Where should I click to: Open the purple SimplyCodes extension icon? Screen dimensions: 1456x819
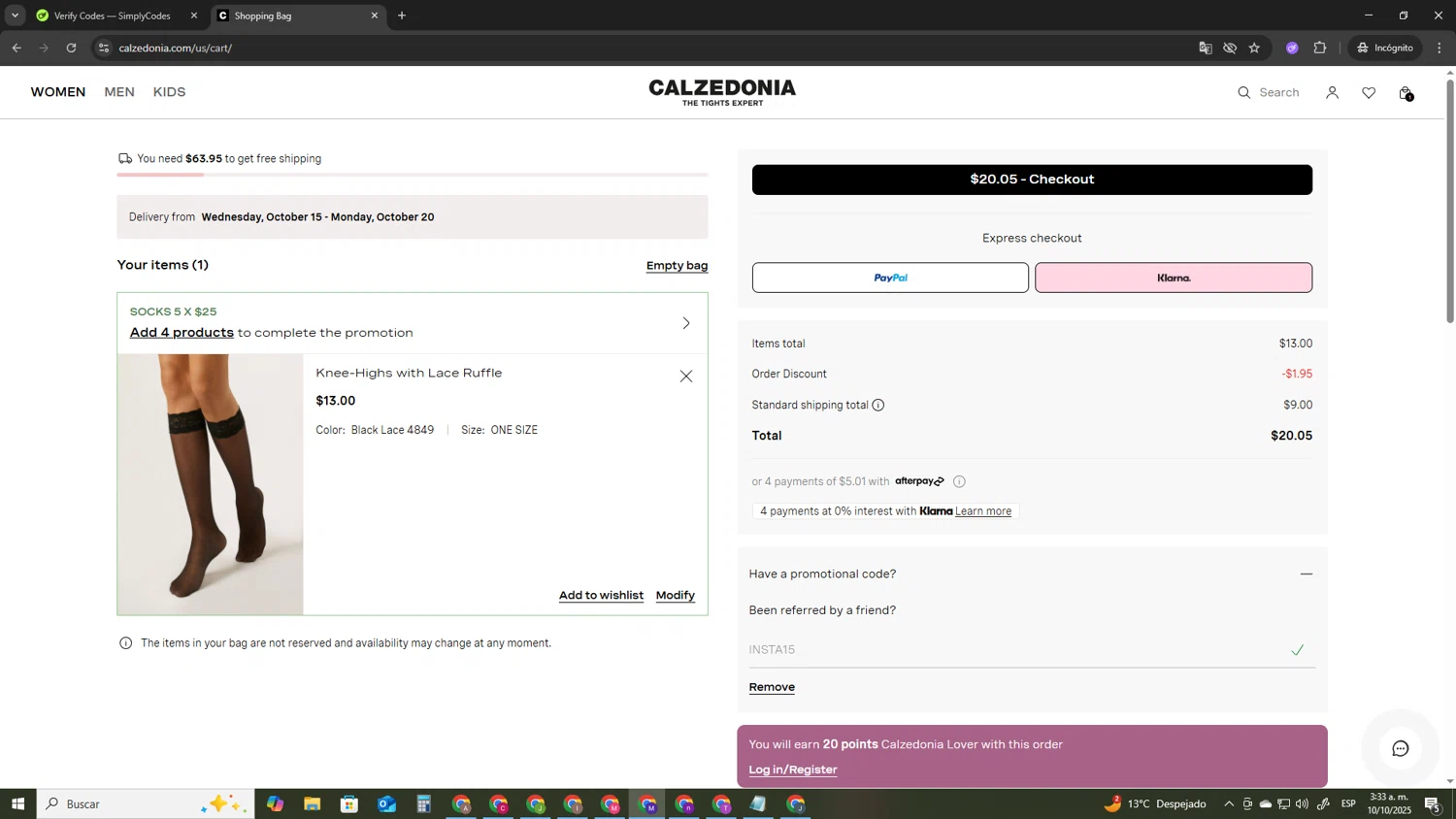[x=1292, y=48]
